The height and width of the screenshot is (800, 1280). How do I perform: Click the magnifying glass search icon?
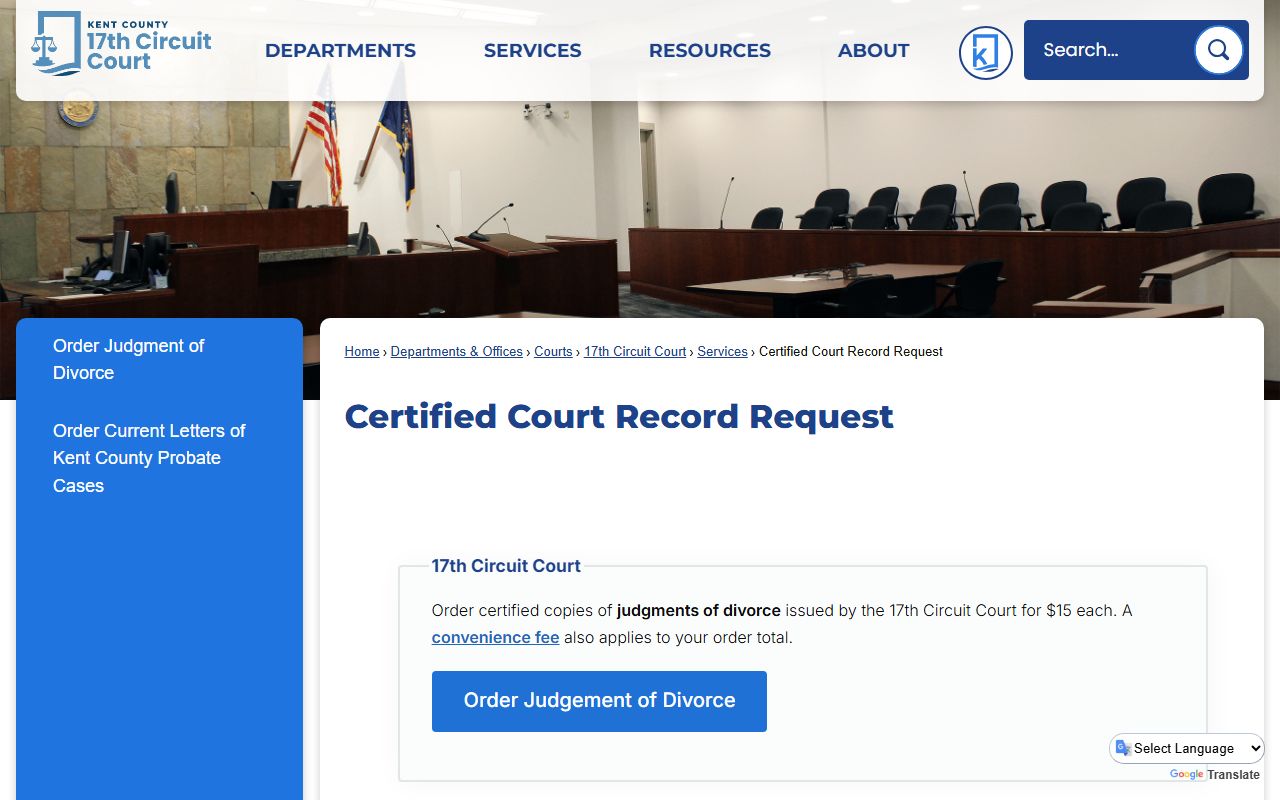pos(1218,50)
